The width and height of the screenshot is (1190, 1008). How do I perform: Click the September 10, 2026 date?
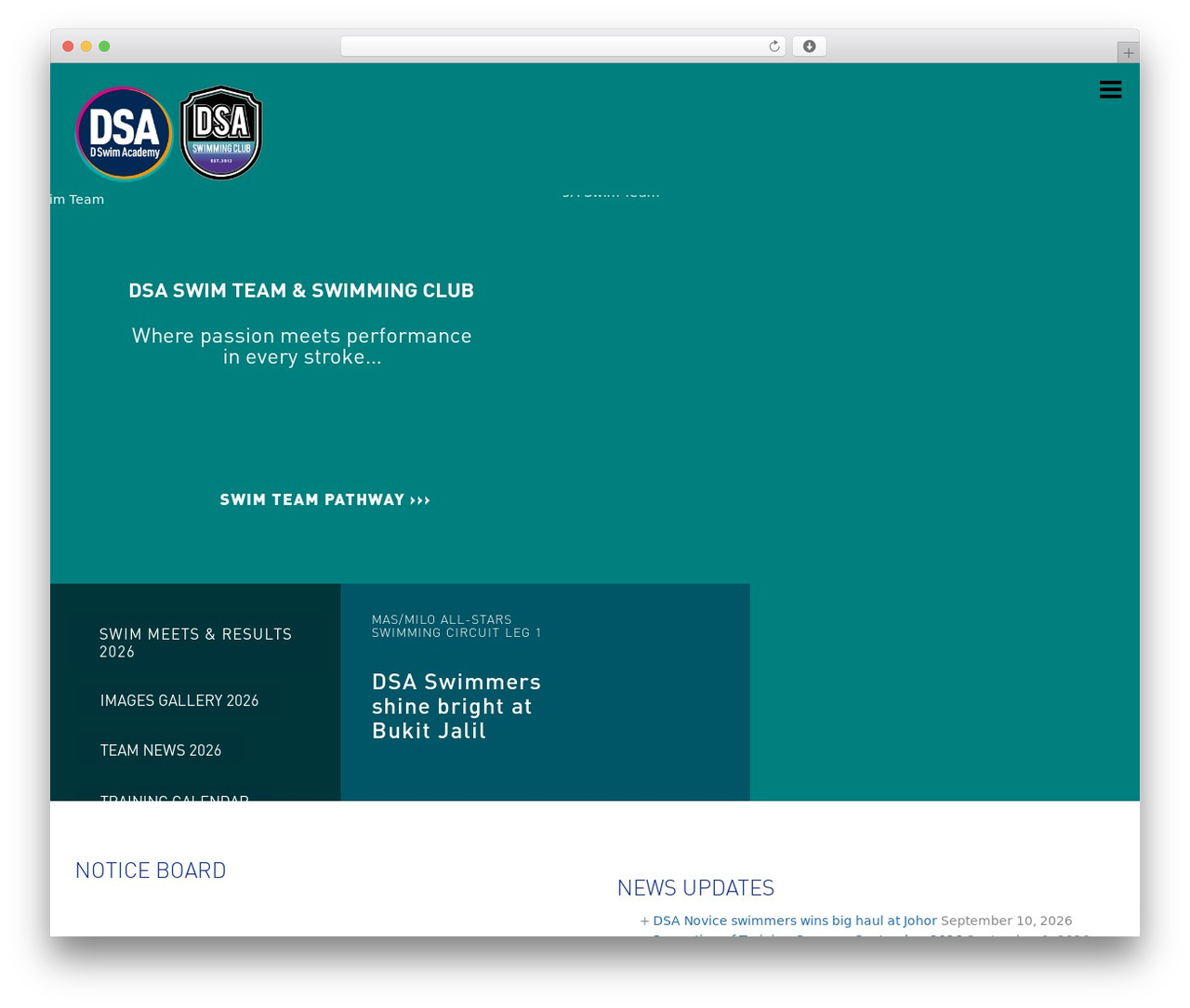(1007, 921)
